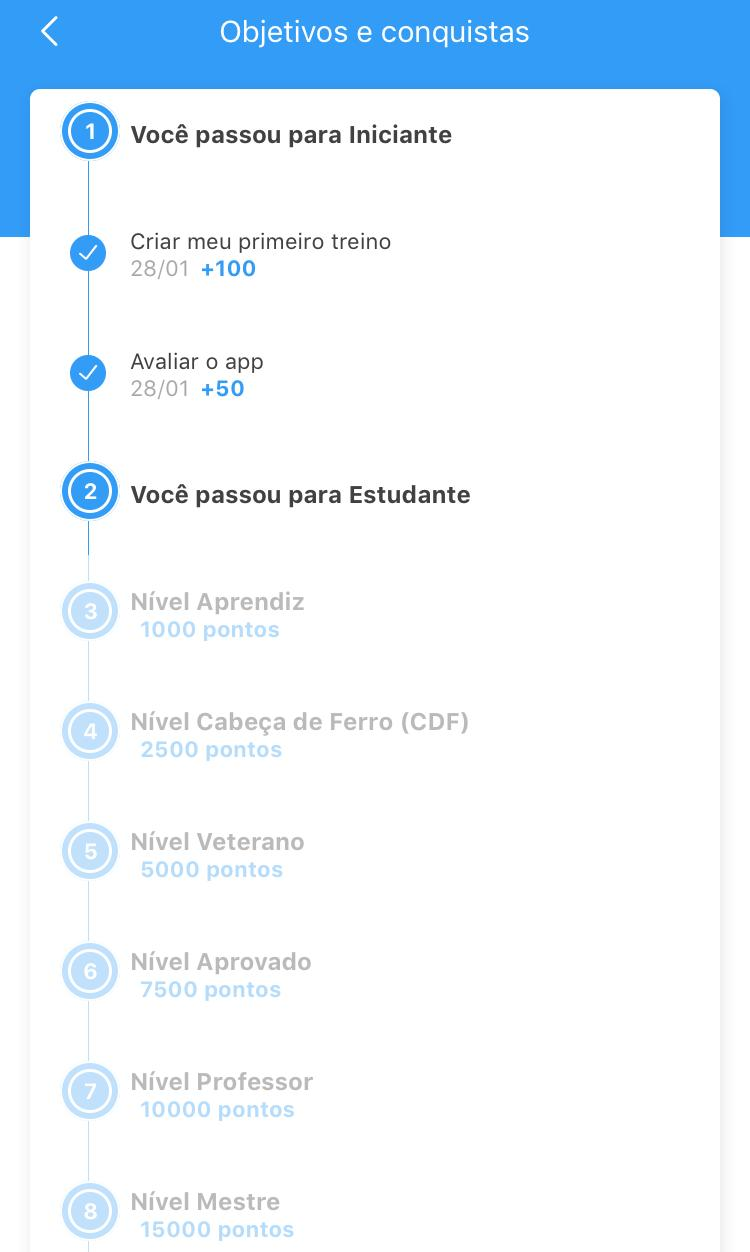This screenshot has height=1252, width=750.
Task: Tap the '15000 pontos' Mestre requirement
Action: tap(217, 1230)
